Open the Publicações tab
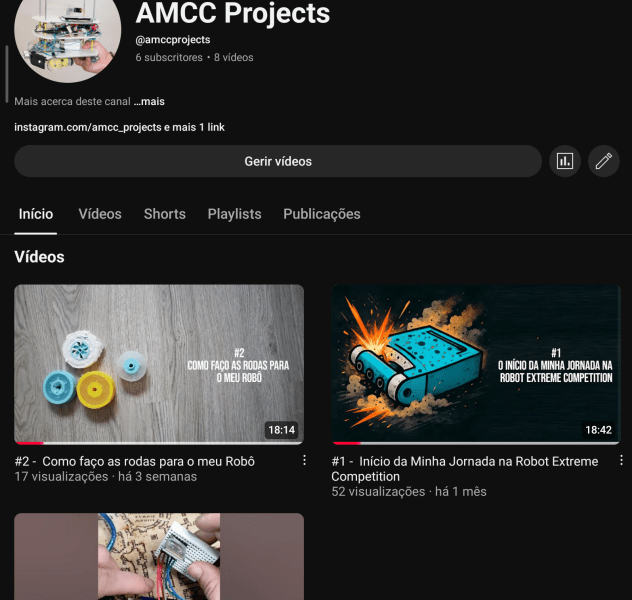Image resolution: width=632 pixels, height=600 pixels. click(322, 214)
